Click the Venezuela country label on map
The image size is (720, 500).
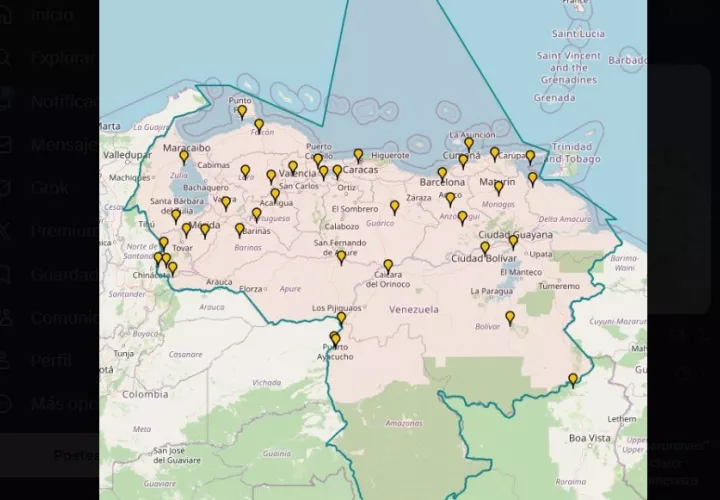[413, 310]
